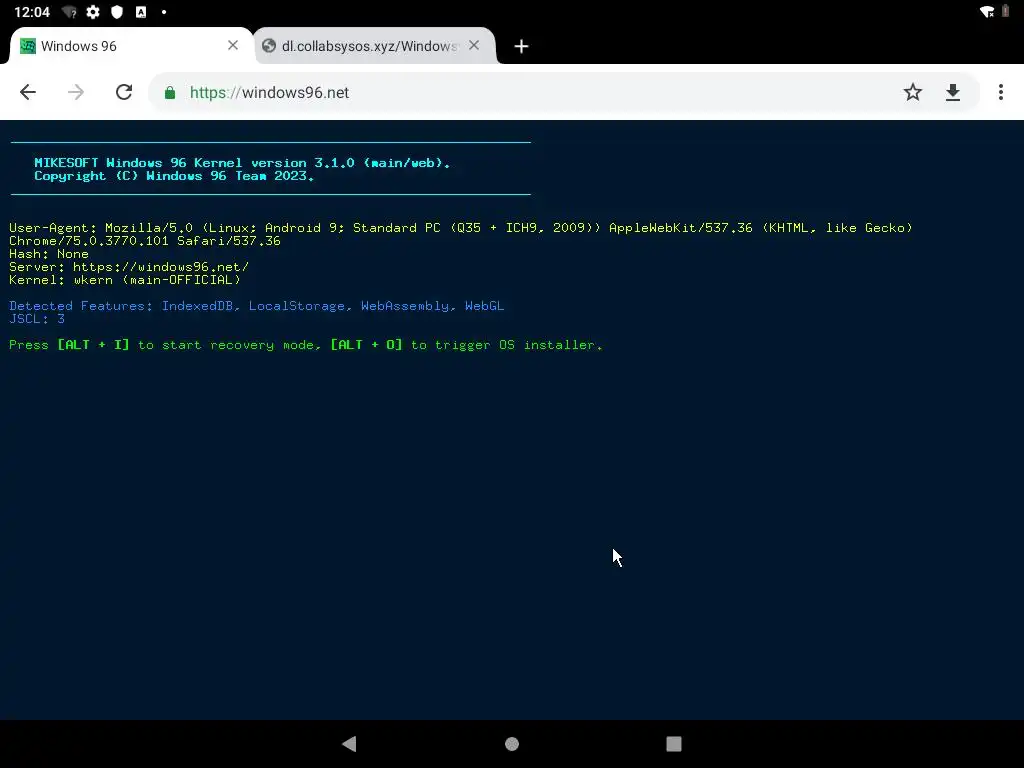Click the 'Kernel: wkern (main-OFFICIAL)' line
Viewport: 1024px width, 768px height.
[125, 280]
